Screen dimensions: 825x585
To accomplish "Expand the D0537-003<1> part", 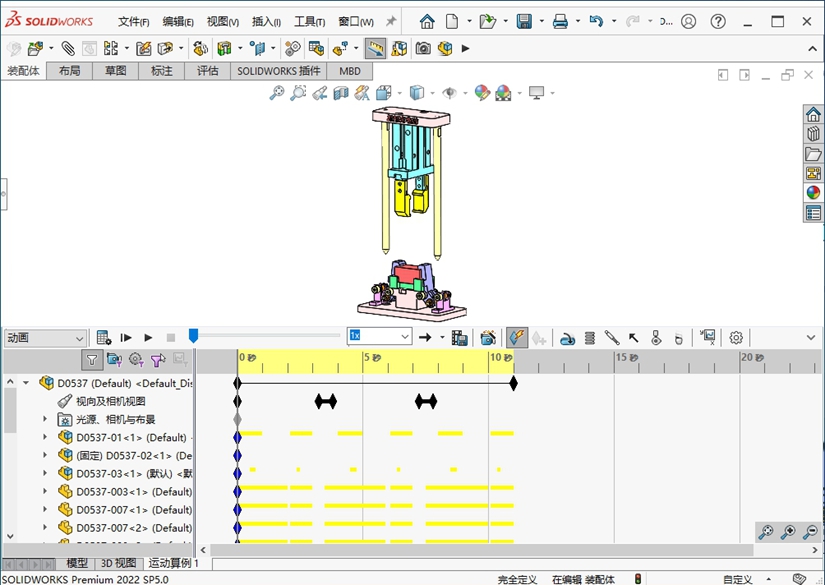I will [45, 491].
